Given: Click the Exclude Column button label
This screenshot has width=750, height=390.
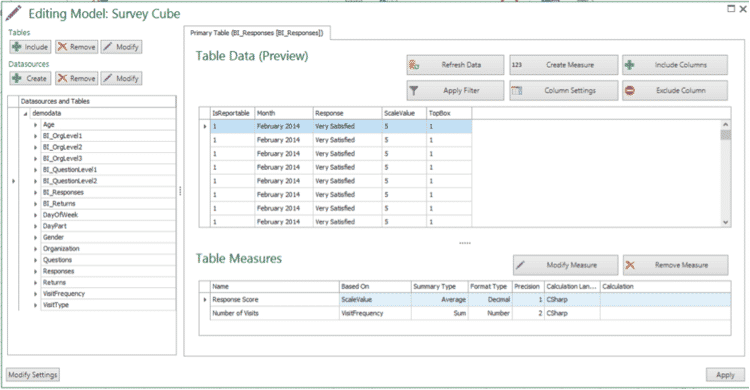Looking at the screenshot, I should [x=681, y=90].
